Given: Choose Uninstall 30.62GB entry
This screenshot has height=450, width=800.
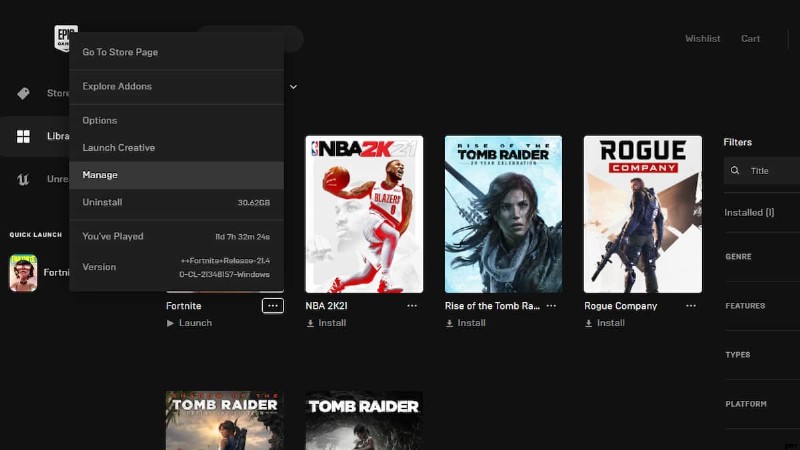Looking at the screenshot, I should [177, 202].
